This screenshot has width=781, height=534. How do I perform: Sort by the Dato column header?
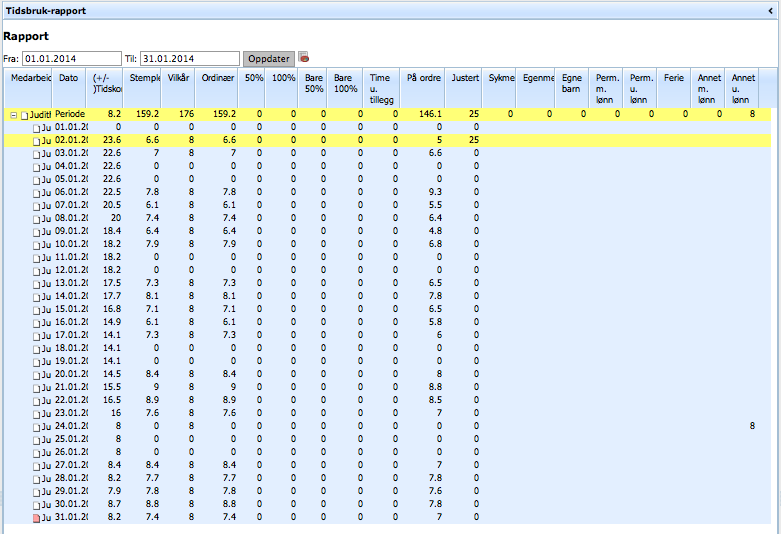coord(68,77)
